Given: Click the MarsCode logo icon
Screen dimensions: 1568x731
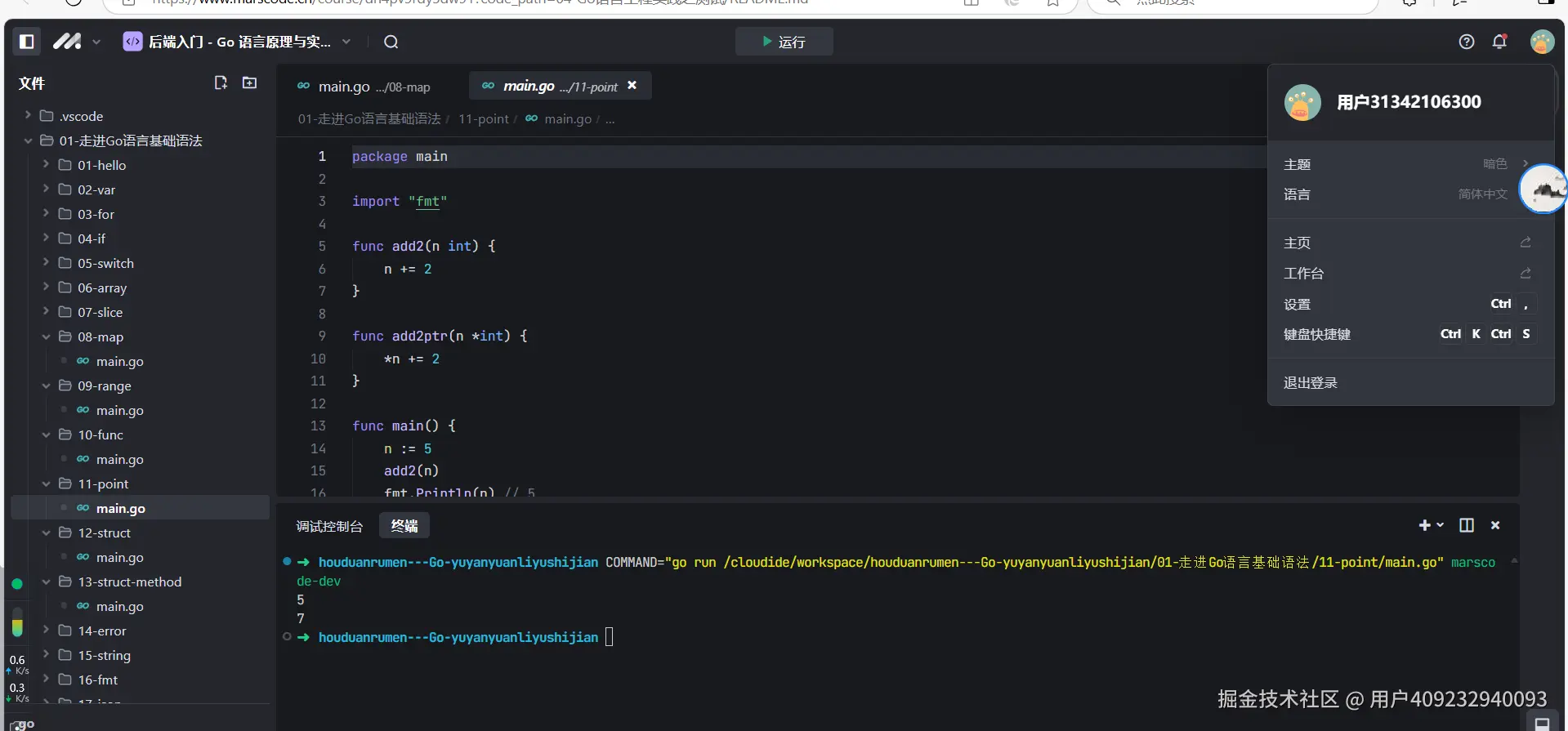Looking at the screenshot, I should 67,42.
